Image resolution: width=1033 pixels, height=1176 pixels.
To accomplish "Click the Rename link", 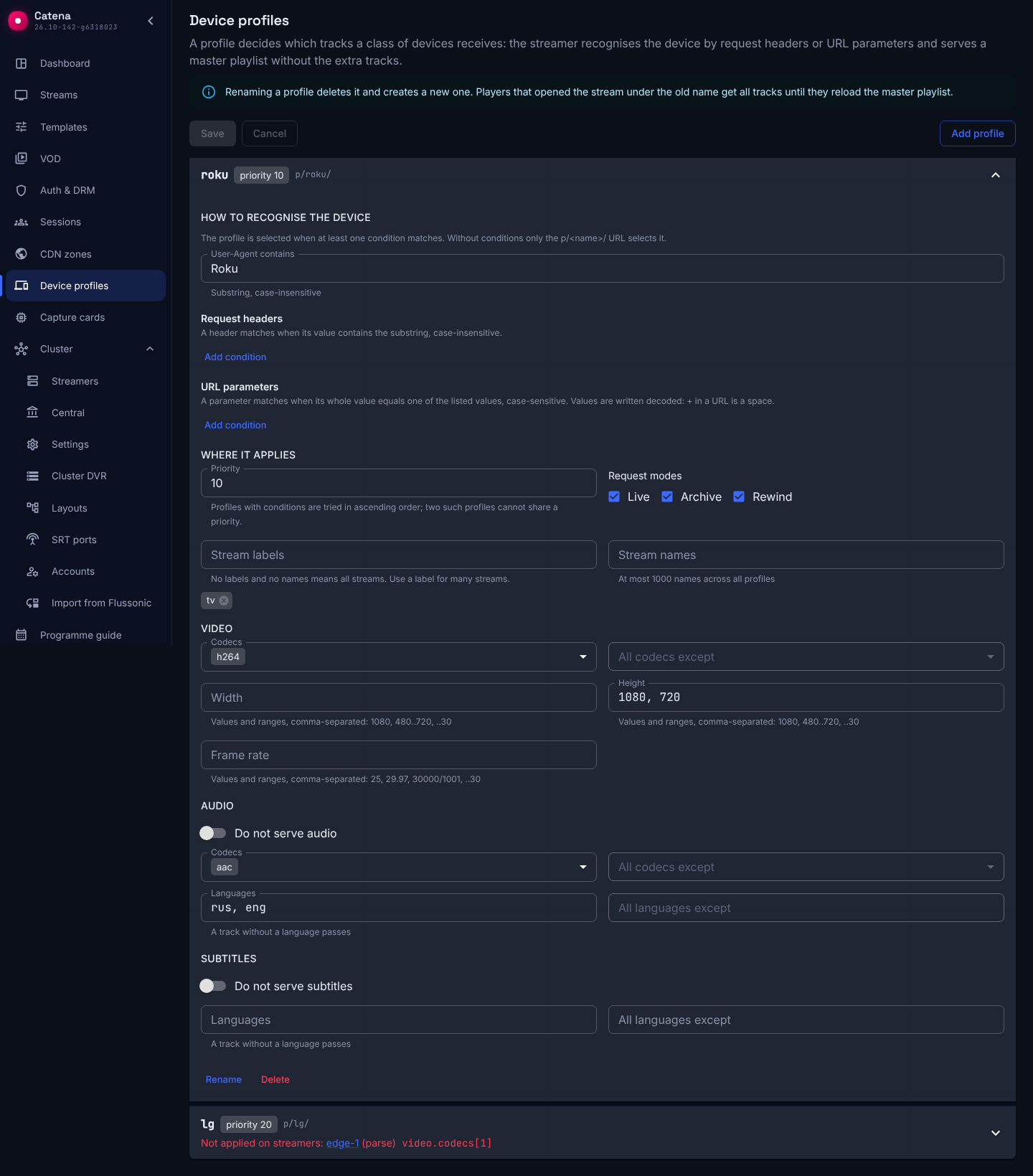I will (x=224, y=1079).
